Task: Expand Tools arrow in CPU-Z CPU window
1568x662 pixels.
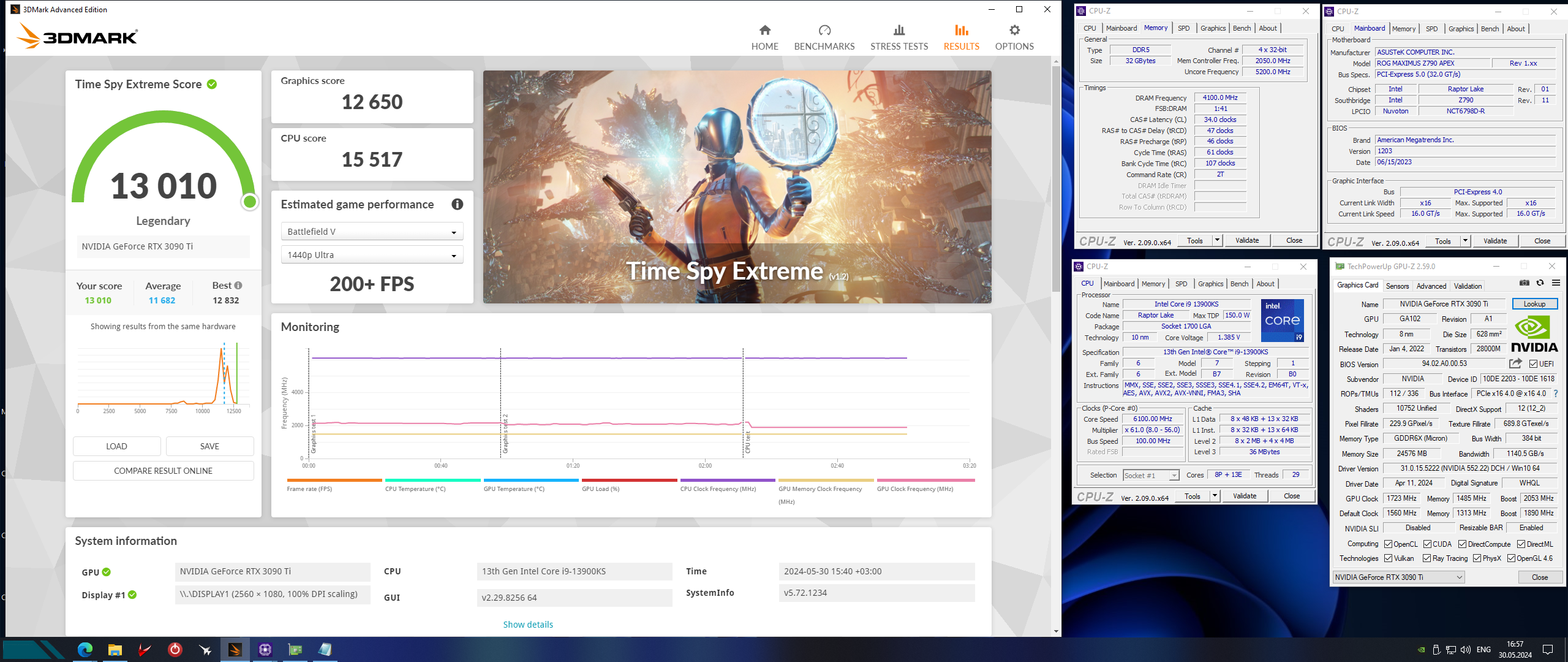Action: tap(1215, 496)
